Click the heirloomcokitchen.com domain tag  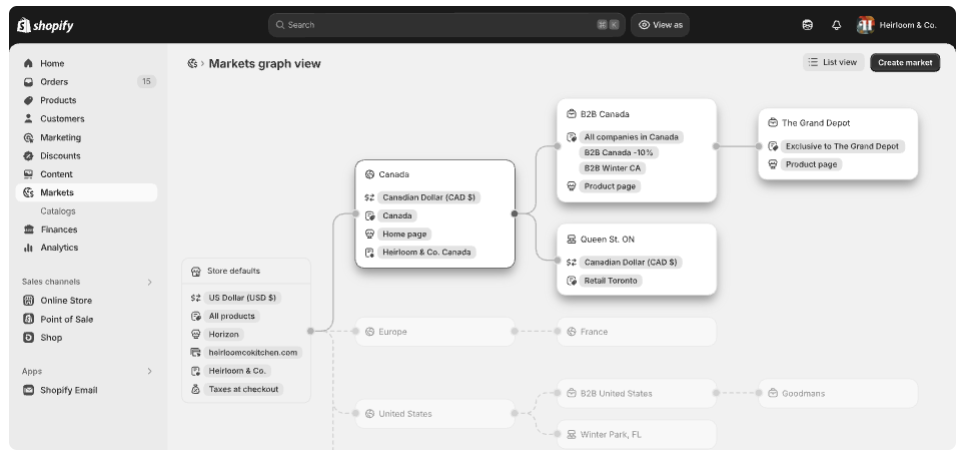click(253, 353)
